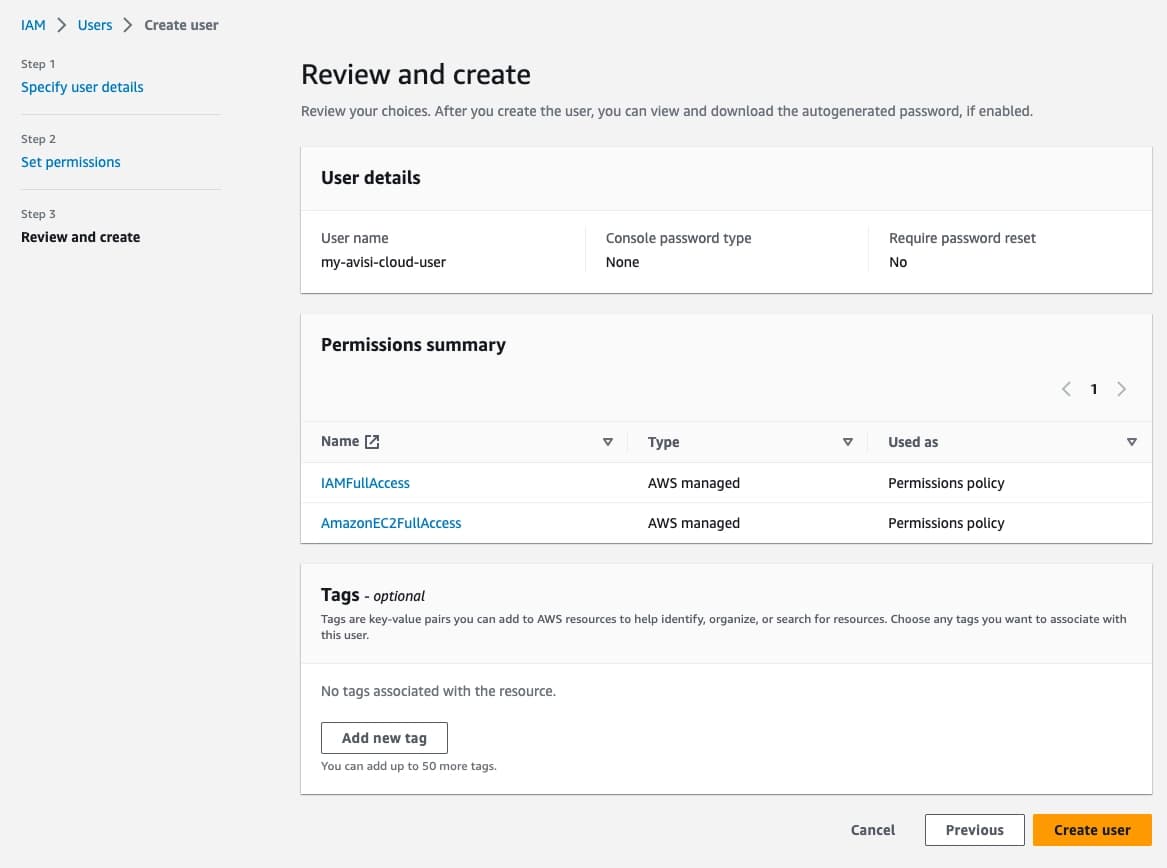Open the Name column filter dropdown
The width and height of the screenshot is (1167, 868).
[608, 441]
